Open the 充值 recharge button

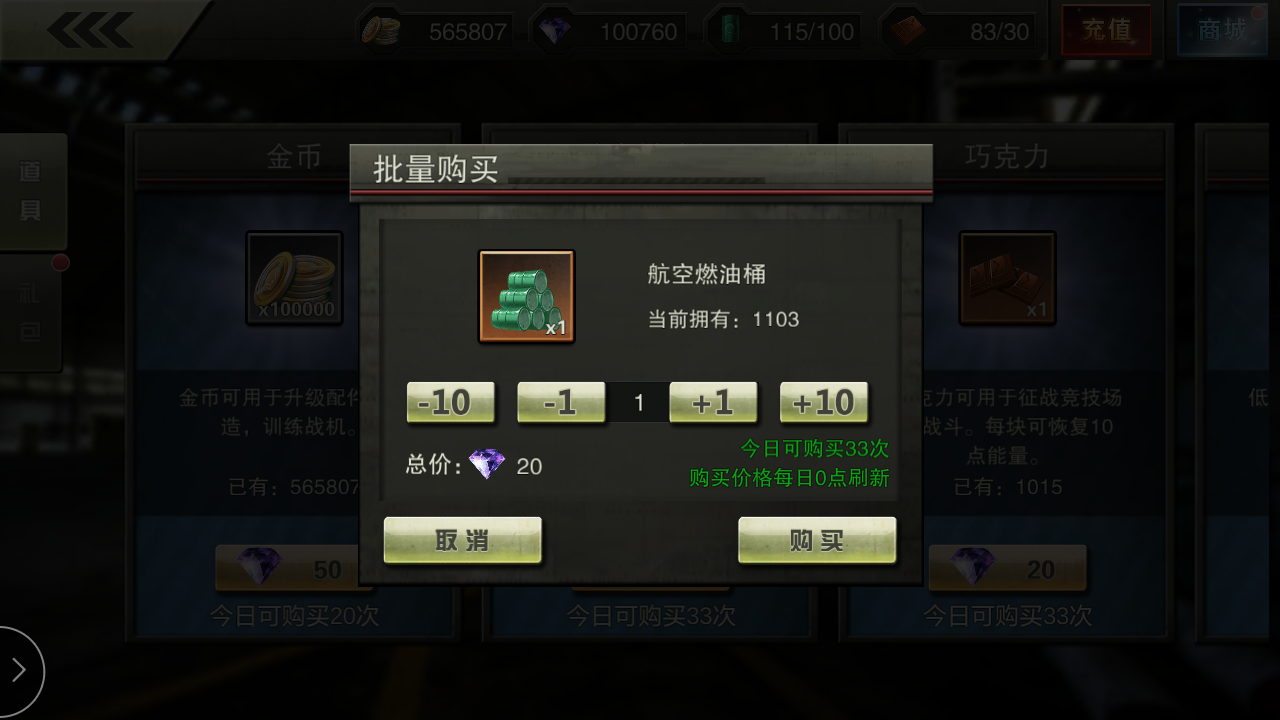pos(1106,30)
